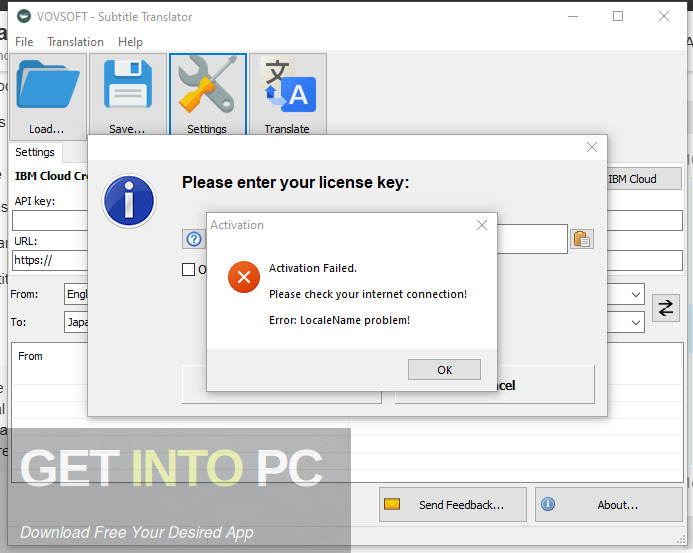Image resolution: width=693 pixels, height=553 pixels.
Task: Confirm the Activation error with OK
Action: (x=444, y=370)
